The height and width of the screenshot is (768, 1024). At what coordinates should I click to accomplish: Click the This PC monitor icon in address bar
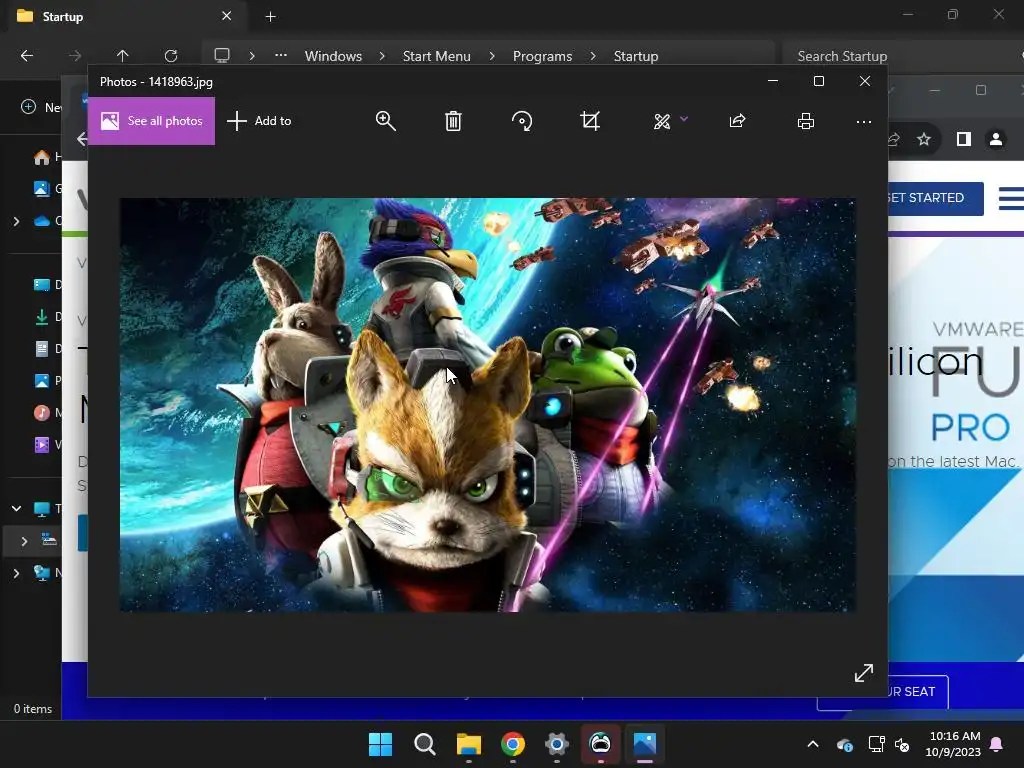(x=222, y=56)
